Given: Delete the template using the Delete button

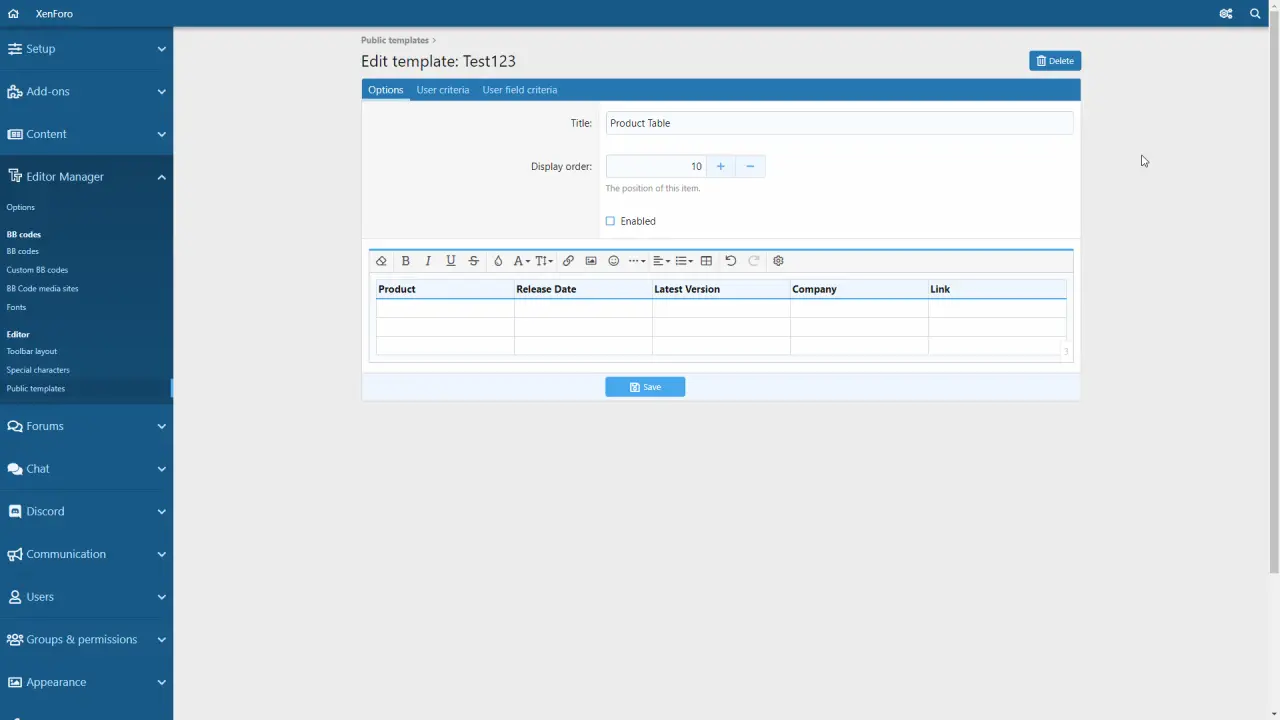Looking at the screenshot, I should (1054, 61).
